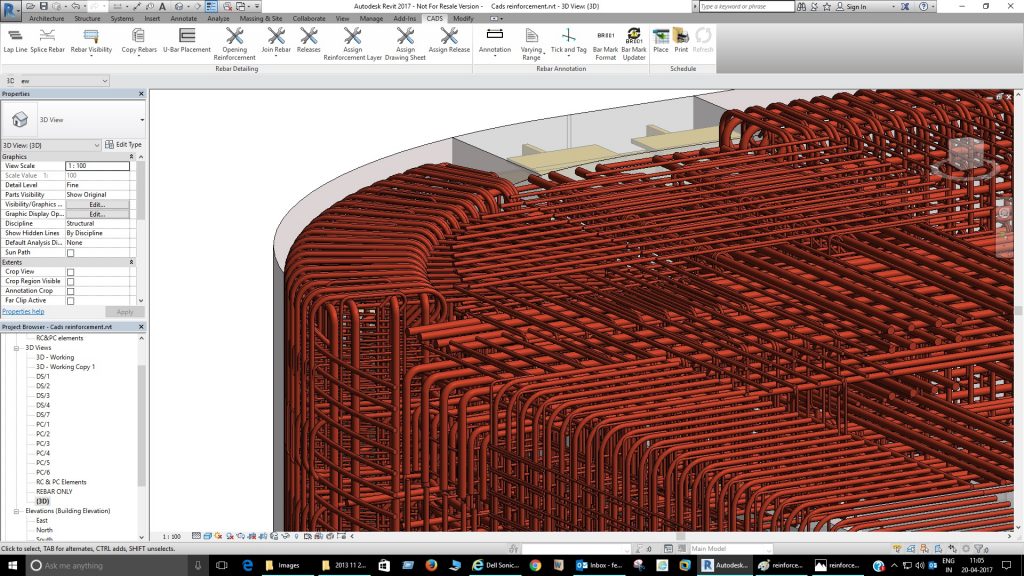Click Place in the Schedule panel

(x=660, y=45)
